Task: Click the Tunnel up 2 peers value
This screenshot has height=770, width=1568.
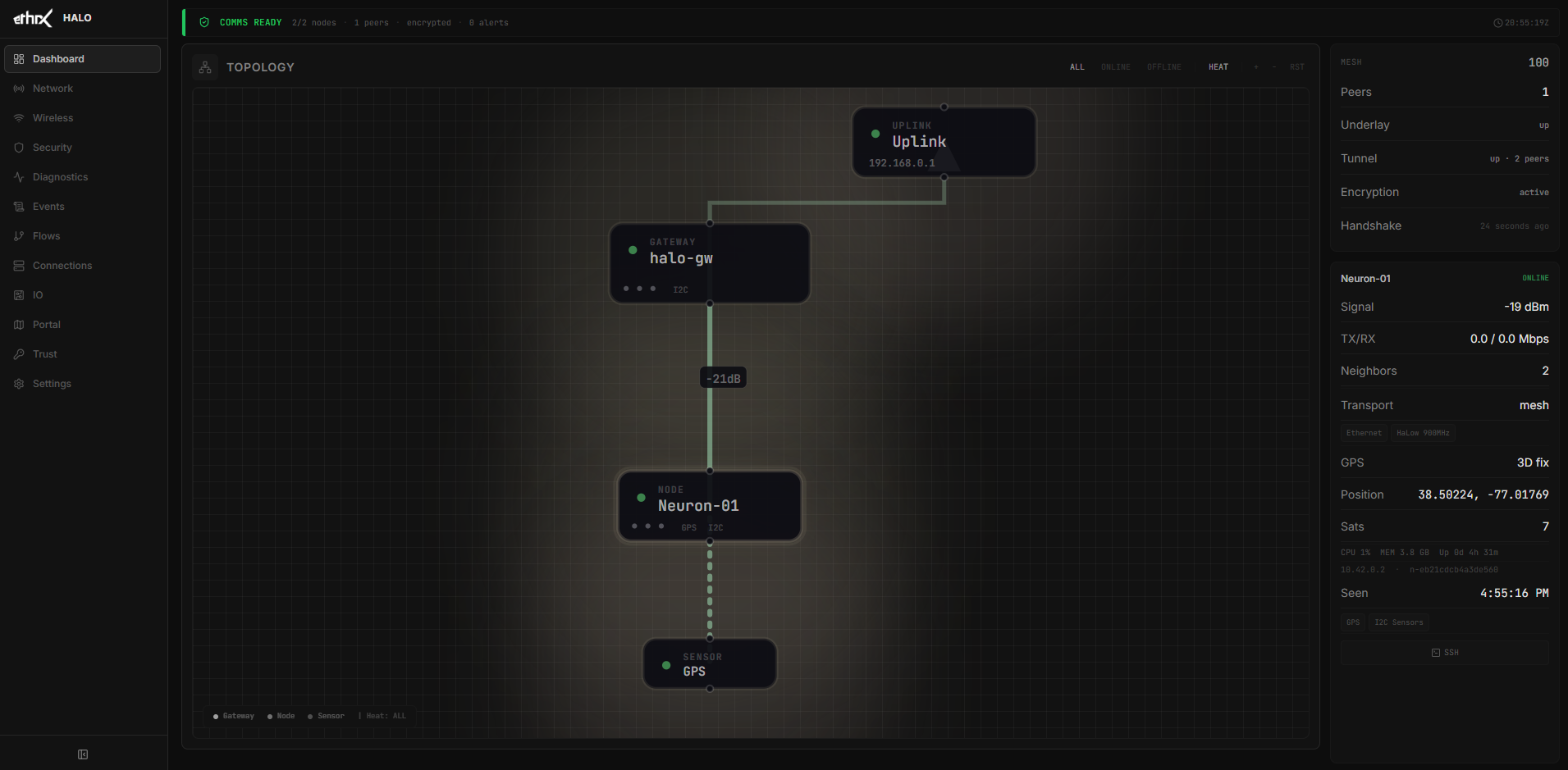Action: [1520, 159]
